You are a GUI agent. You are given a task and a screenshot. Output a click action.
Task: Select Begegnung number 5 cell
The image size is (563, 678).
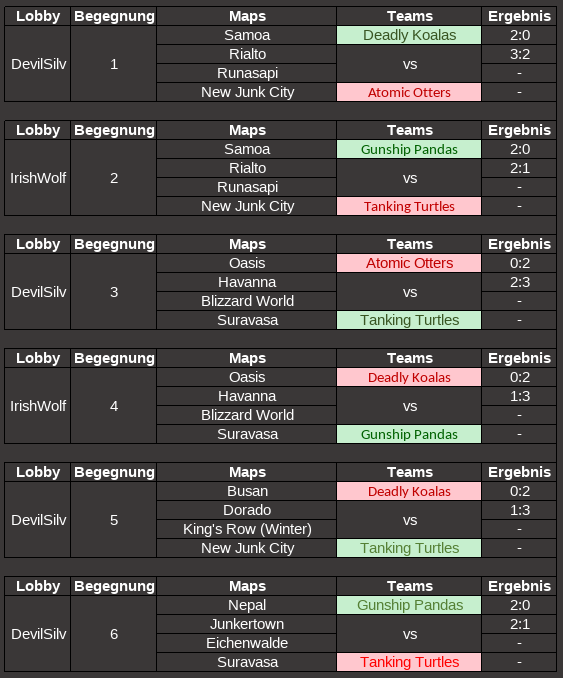tap(113, 520)
